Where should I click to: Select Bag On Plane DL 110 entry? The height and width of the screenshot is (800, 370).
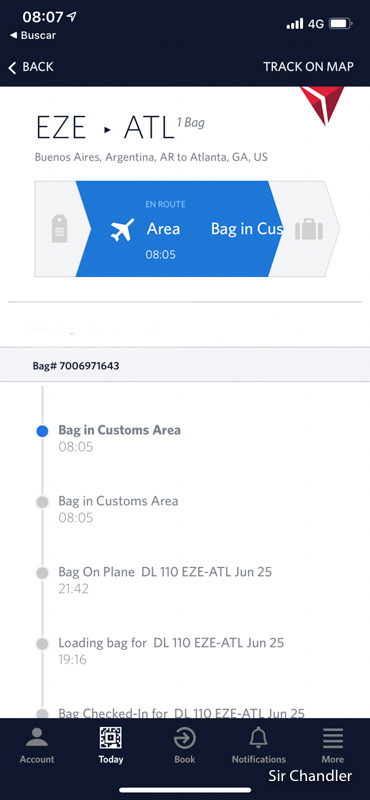pos(165,580)
